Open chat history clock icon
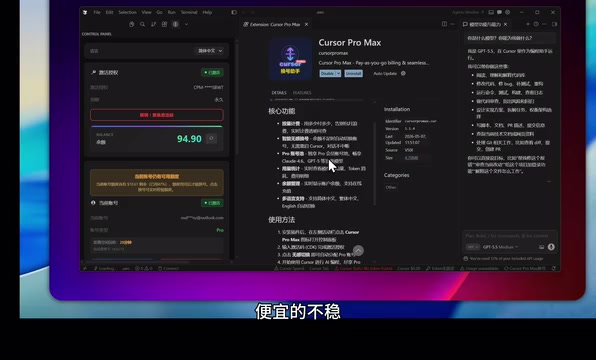The width and height of the screenshot is (596, 360). coord(536,24)
